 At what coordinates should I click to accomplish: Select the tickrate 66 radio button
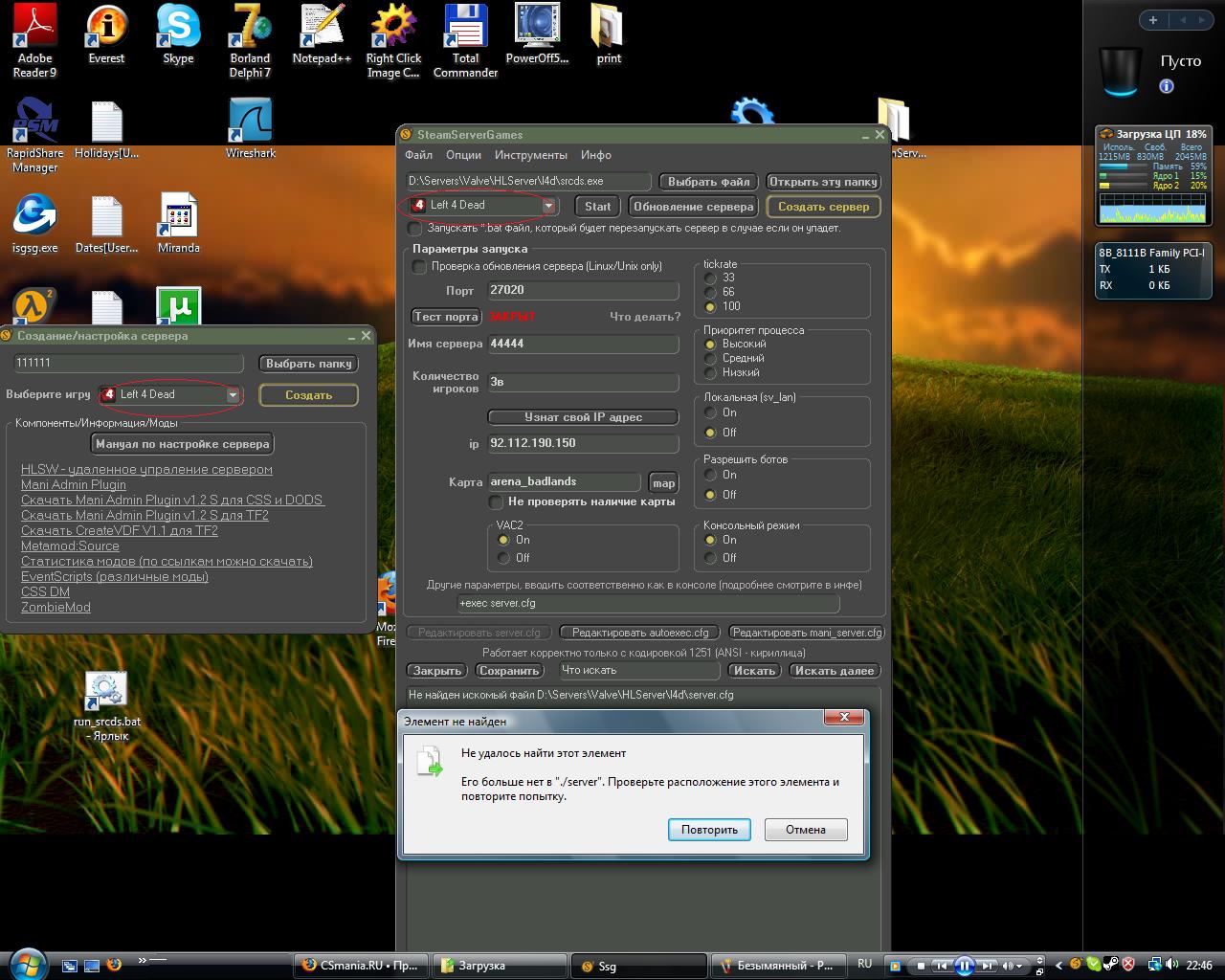point(710,292)
